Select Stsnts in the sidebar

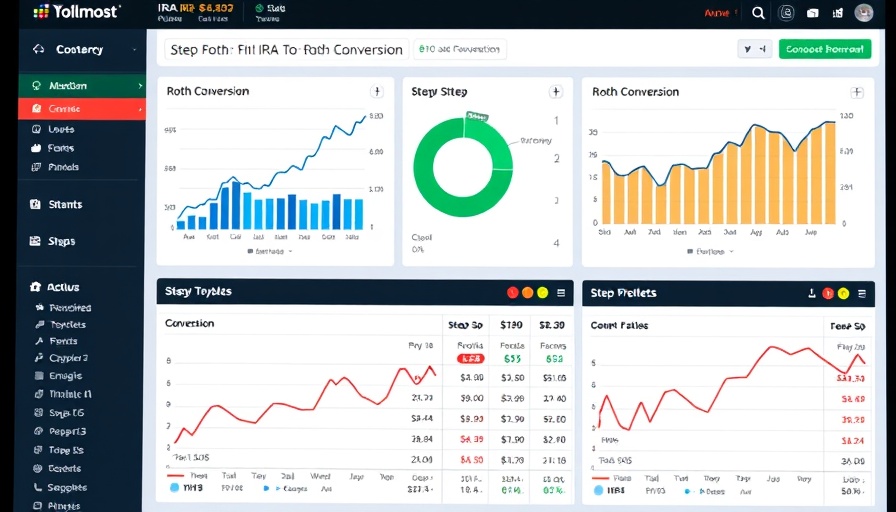click(65, 204)
